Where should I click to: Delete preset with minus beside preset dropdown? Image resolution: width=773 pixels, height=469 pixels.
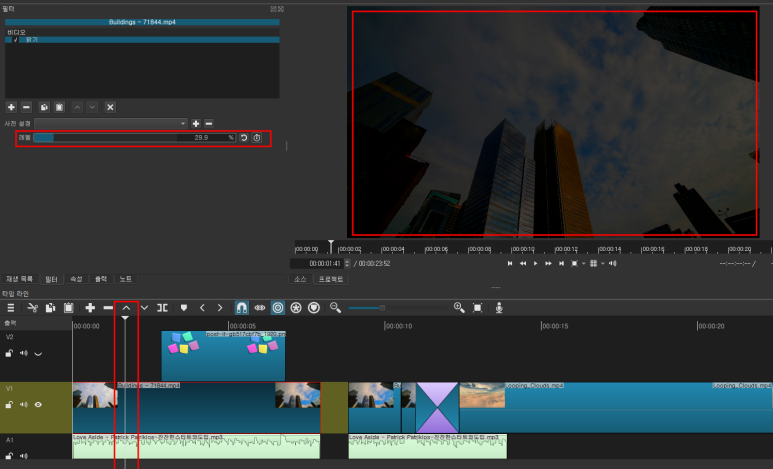click(209, 123)
